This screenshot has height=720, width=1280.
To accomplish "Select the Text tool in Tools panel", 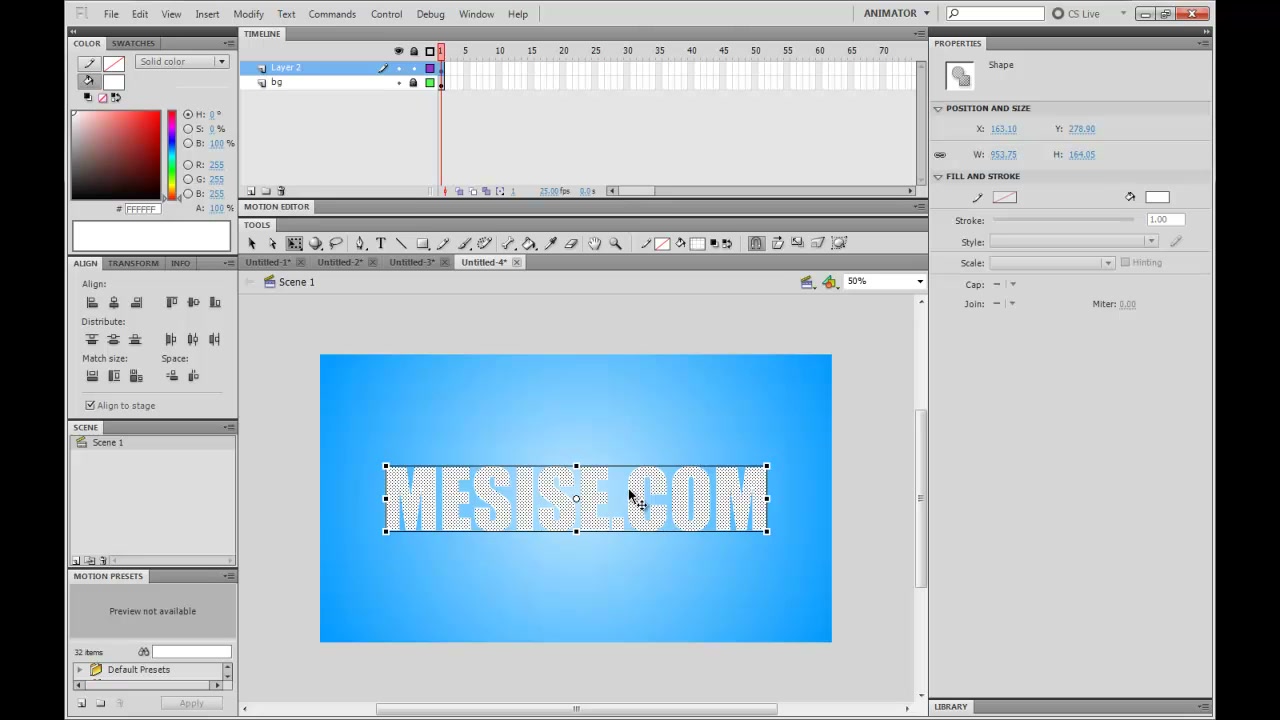I will pos(381,243).
